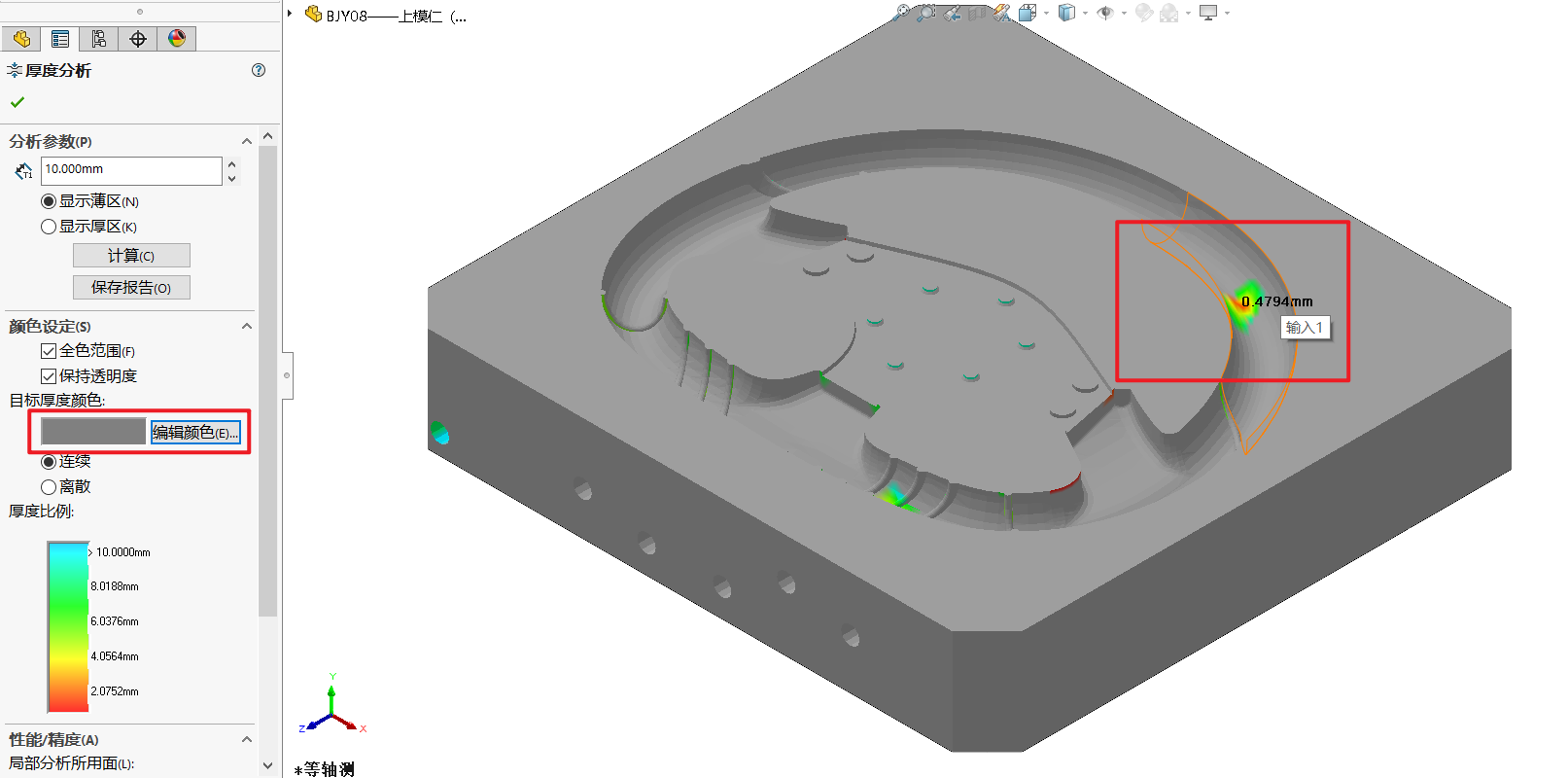The height and width of the screenshot is (778, 1568).
Task: Select the 显示厚区 radio button
Action: [x=49, y=227]
